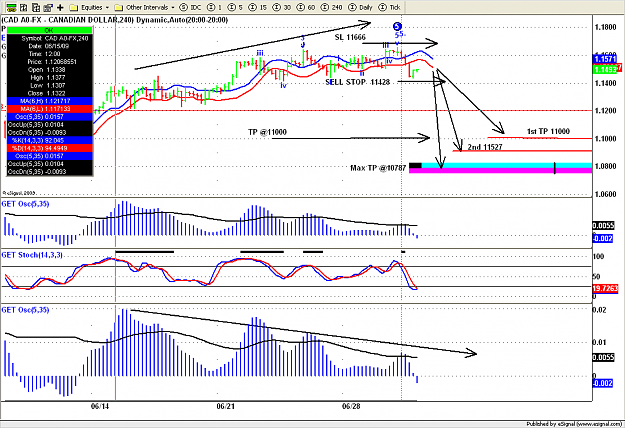Click the green 1.1493 price marker
Viewport: 625px width, 428px height.
pyautogui.click(x=605, y=70)
